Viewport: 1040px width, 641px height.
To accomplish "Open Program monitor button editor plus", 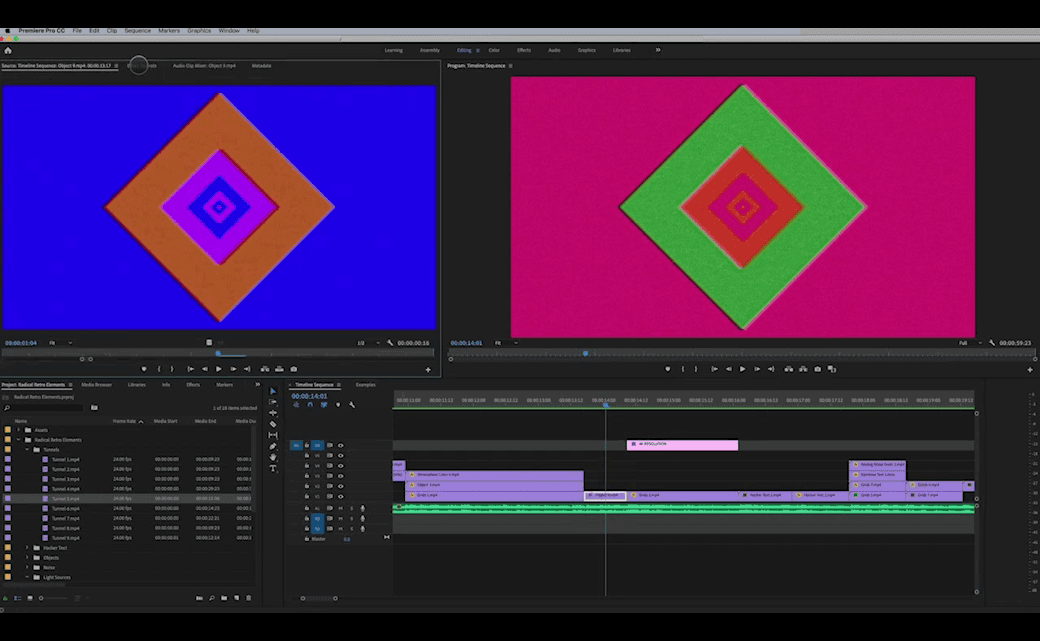I will 1029,370.
